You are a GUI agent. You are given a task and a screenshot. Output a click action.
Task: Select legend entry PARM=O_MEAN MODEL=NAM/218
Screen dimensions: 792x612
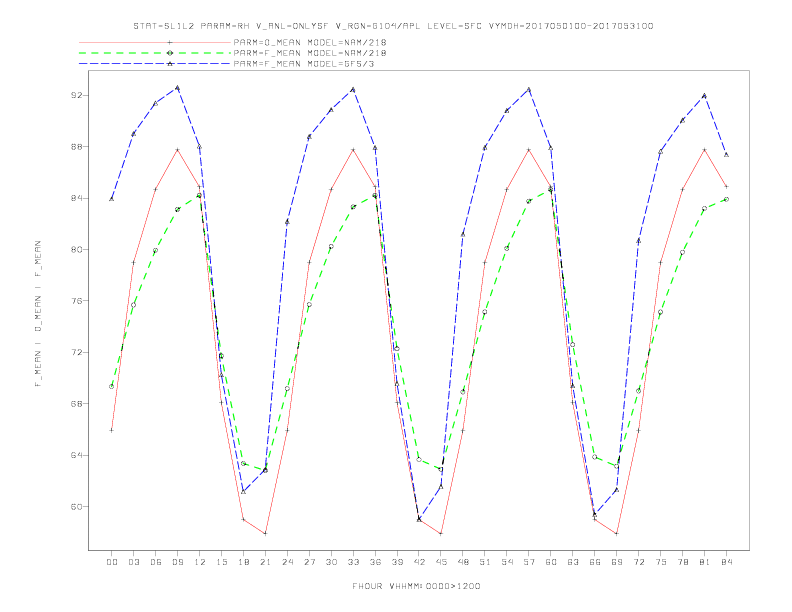pos(310,42)
